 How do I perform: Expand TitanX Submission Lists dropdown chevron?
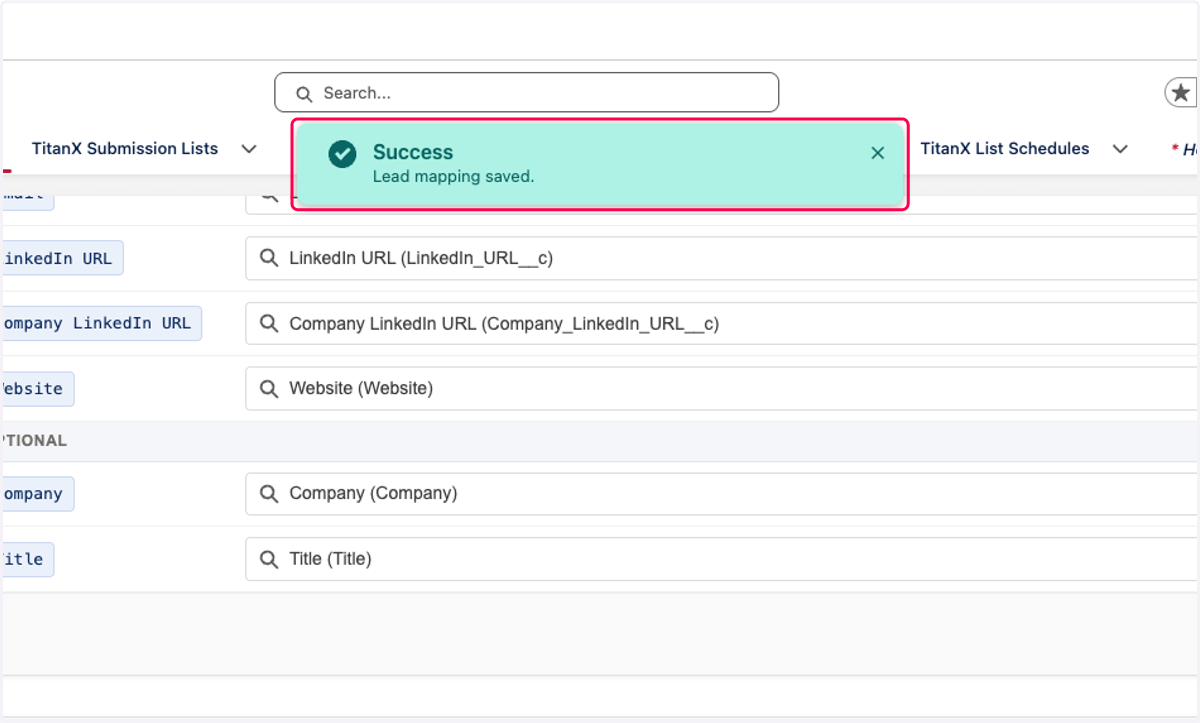click(249, 149)
